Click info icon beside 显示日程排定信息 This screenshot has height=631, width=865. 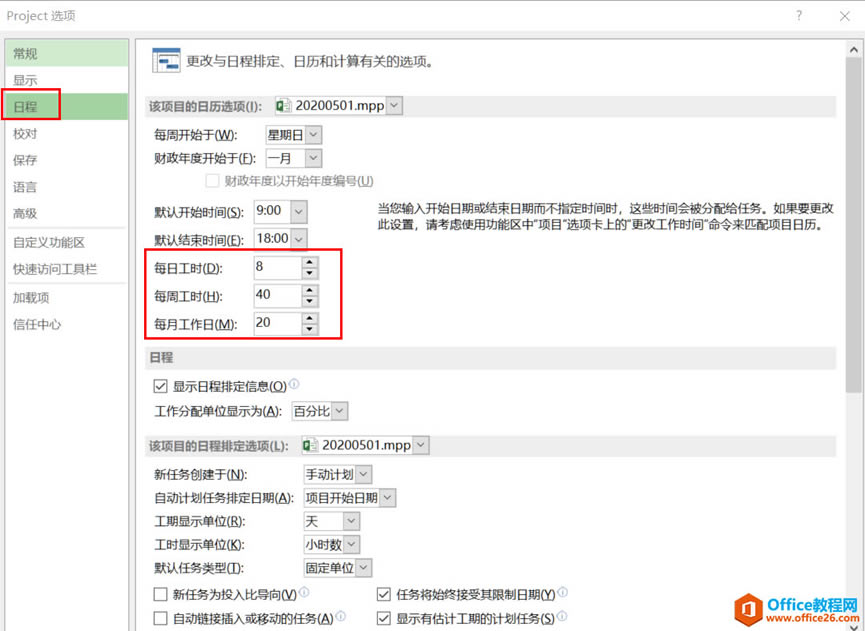click(294, 383)
